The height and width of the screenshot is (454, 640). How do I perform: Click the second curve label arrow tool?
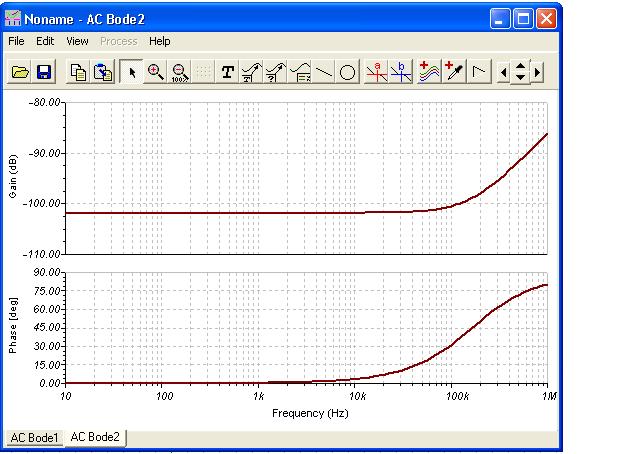point(276,72)
